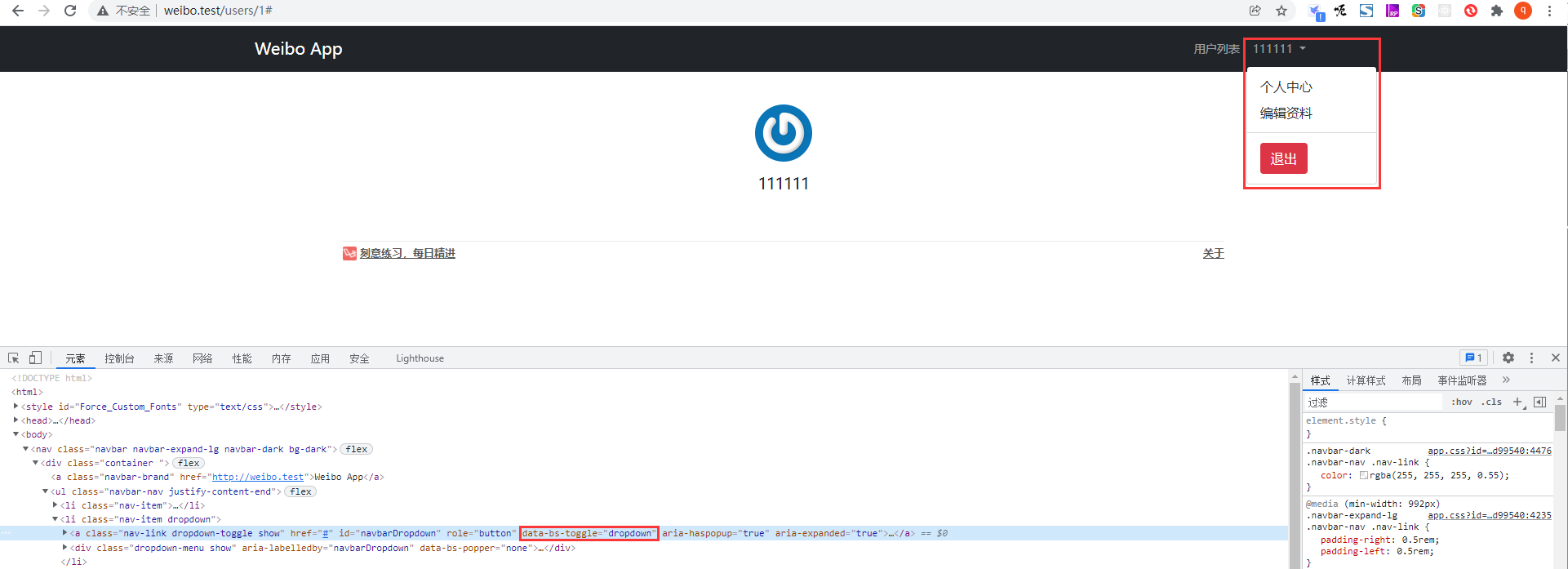
Task: Click the red icon beside 刻意练习 link
Action: tap(349, 254)
